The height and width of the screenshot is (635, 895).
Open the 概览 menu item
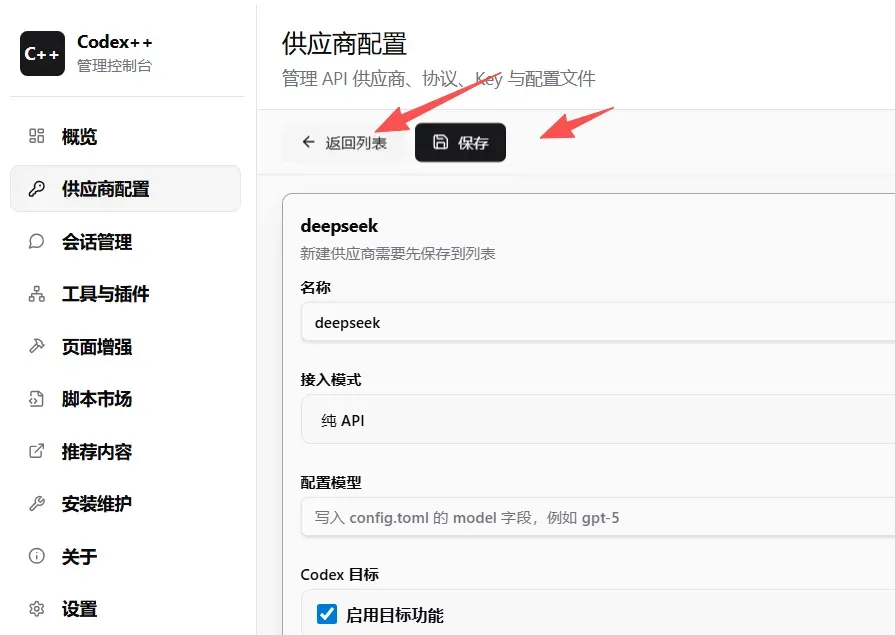click(126, 136)
